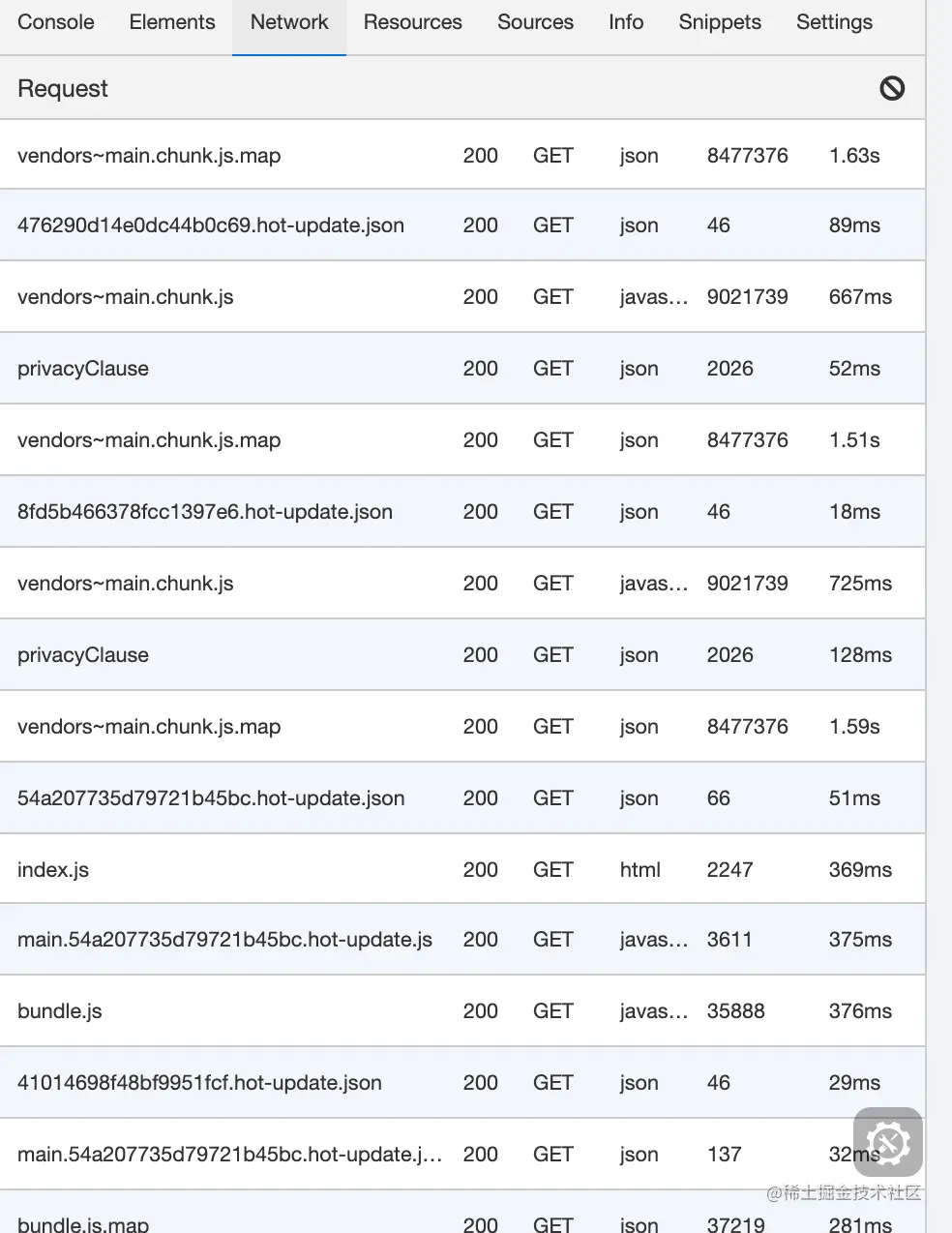This screenshot has height=1233, width=952.
Task: Open the main.54a207735d79721b45bc.hot-update.js request
Action: pos(224,940)
